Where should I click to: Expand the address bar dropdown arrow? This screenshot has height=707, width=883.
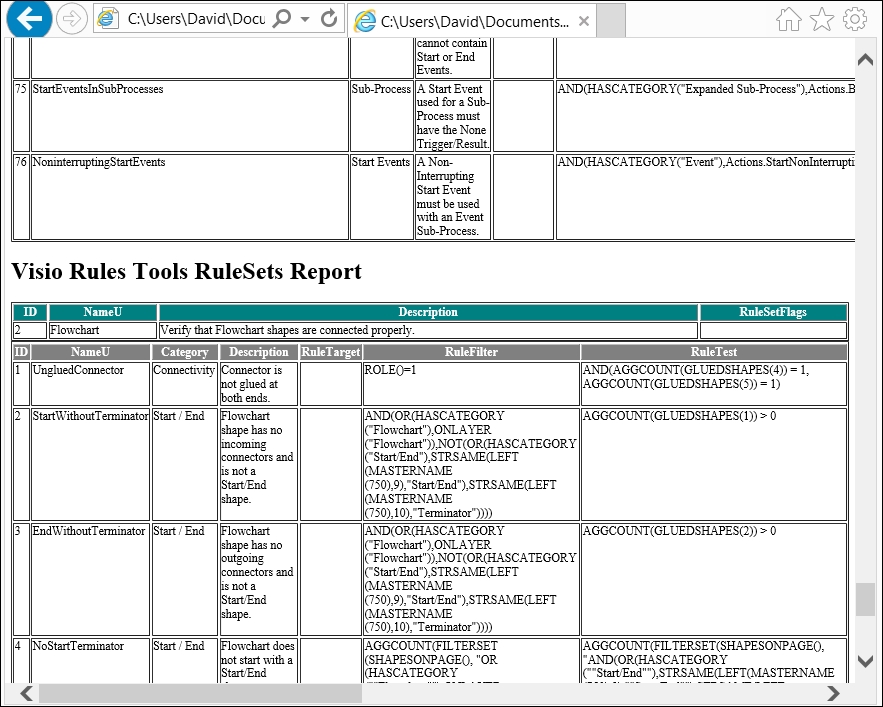point(305,19)
